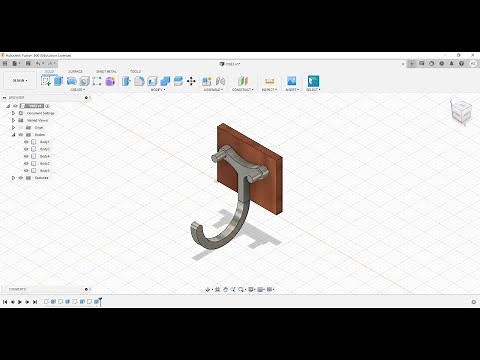
Task: Expand the Origin folder
Action: [13, 128]
